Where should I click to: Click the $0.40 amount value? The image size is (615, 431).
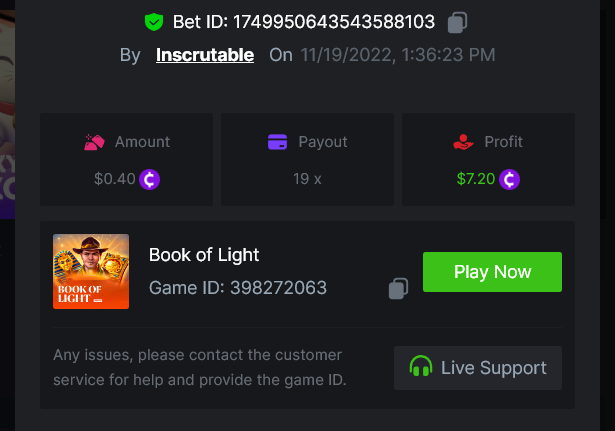pos(114,180)
